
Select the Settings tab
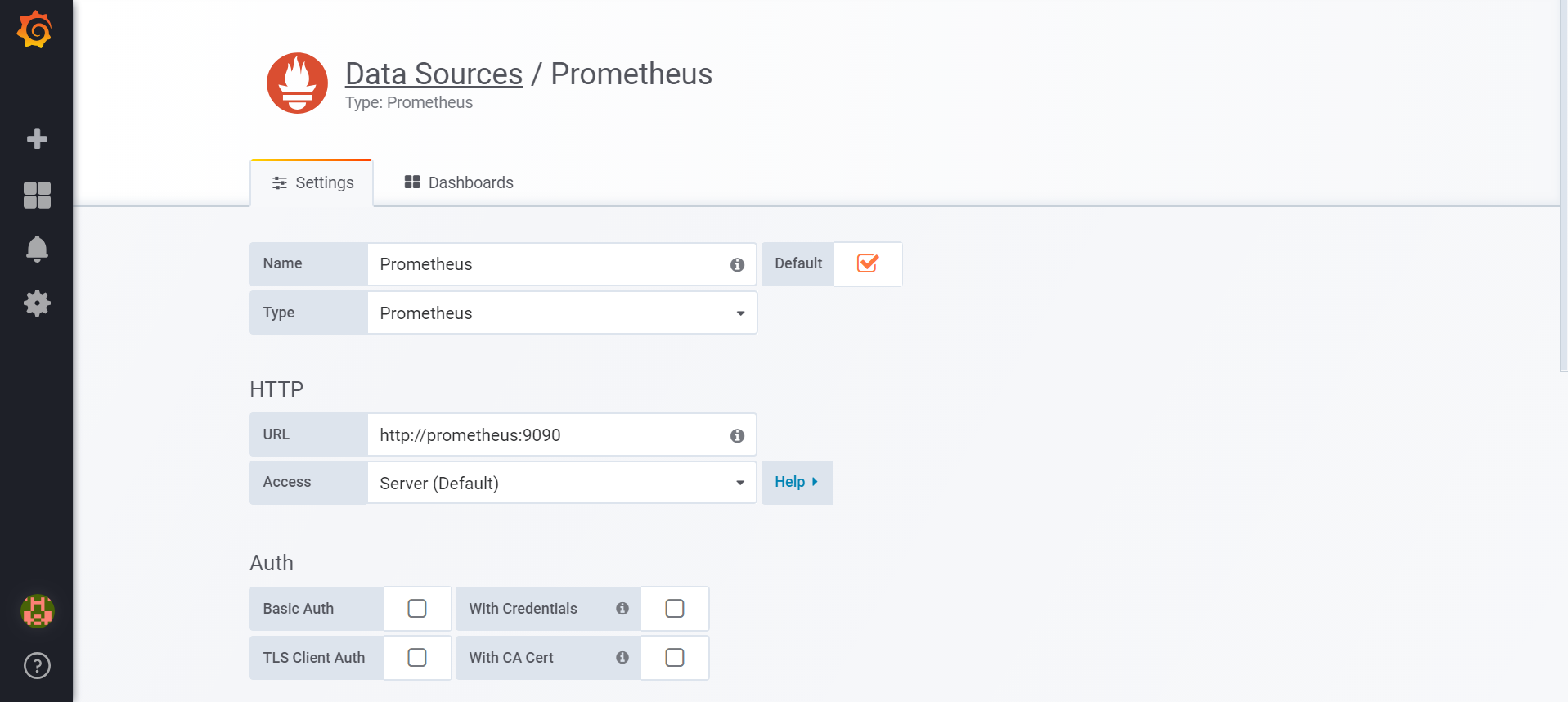tap(312, 182)
